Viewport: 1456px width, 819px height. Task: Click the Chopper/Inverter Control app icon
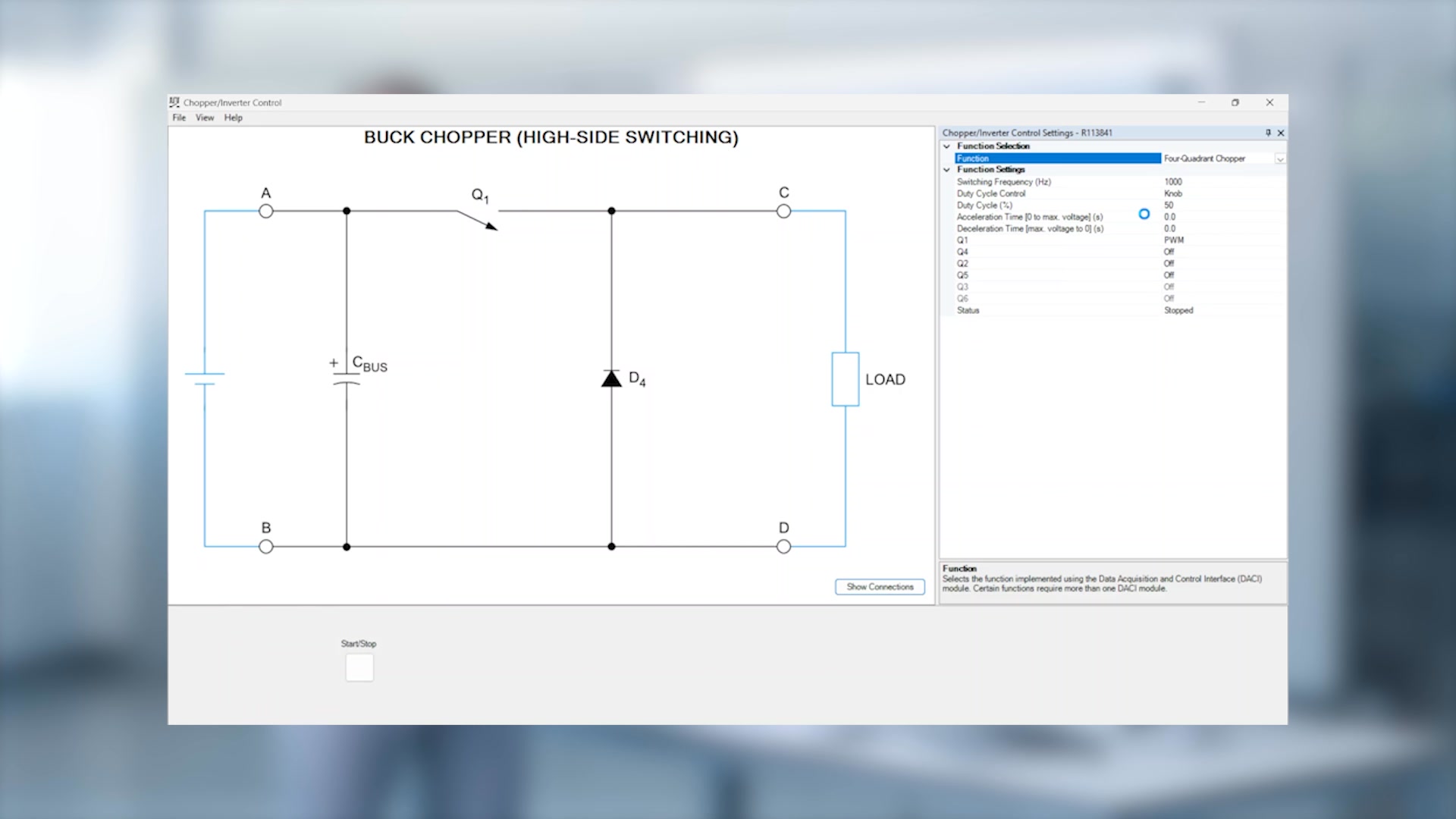click(174, 102)
